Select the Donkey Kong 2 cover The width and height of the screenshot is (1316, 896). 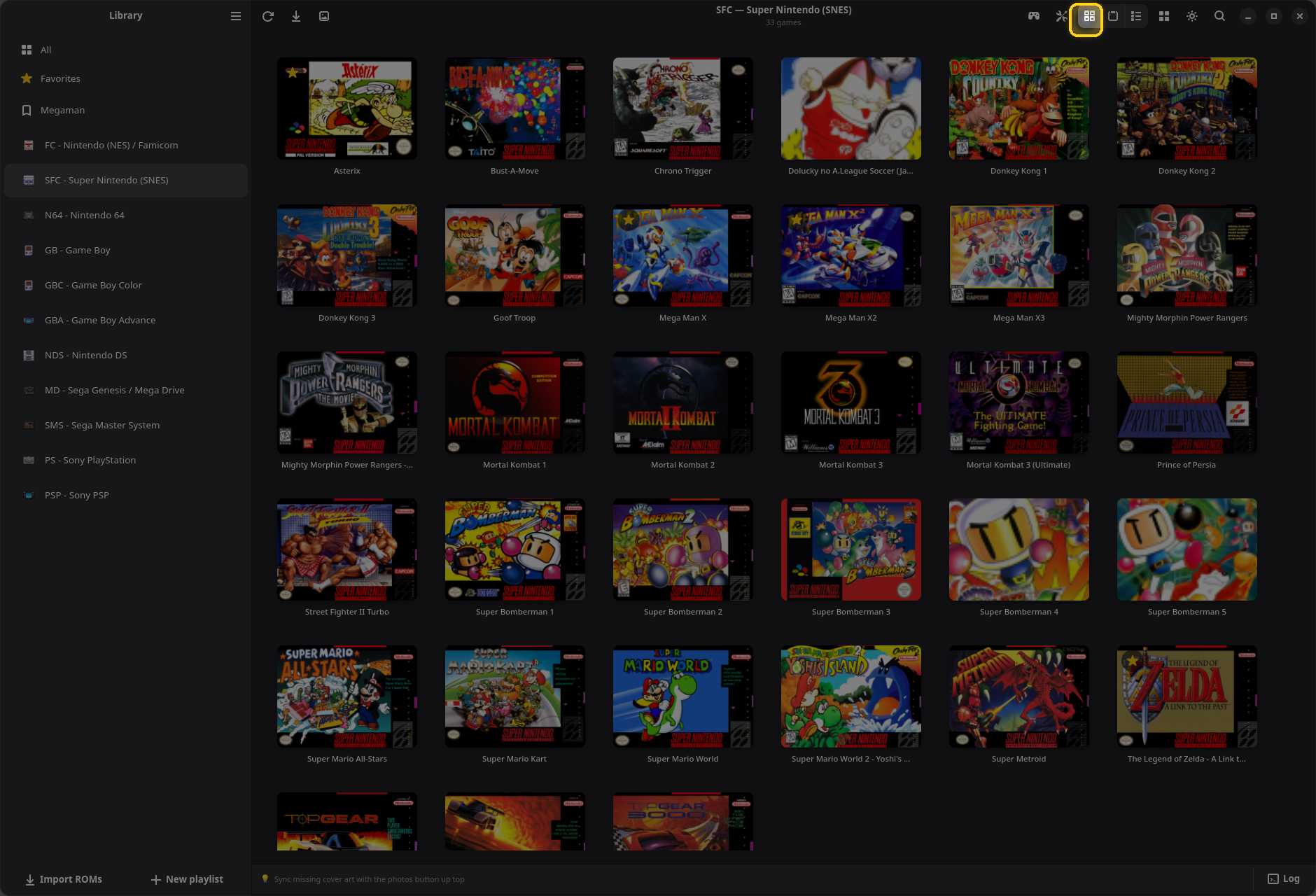[x=1187, y=108]
